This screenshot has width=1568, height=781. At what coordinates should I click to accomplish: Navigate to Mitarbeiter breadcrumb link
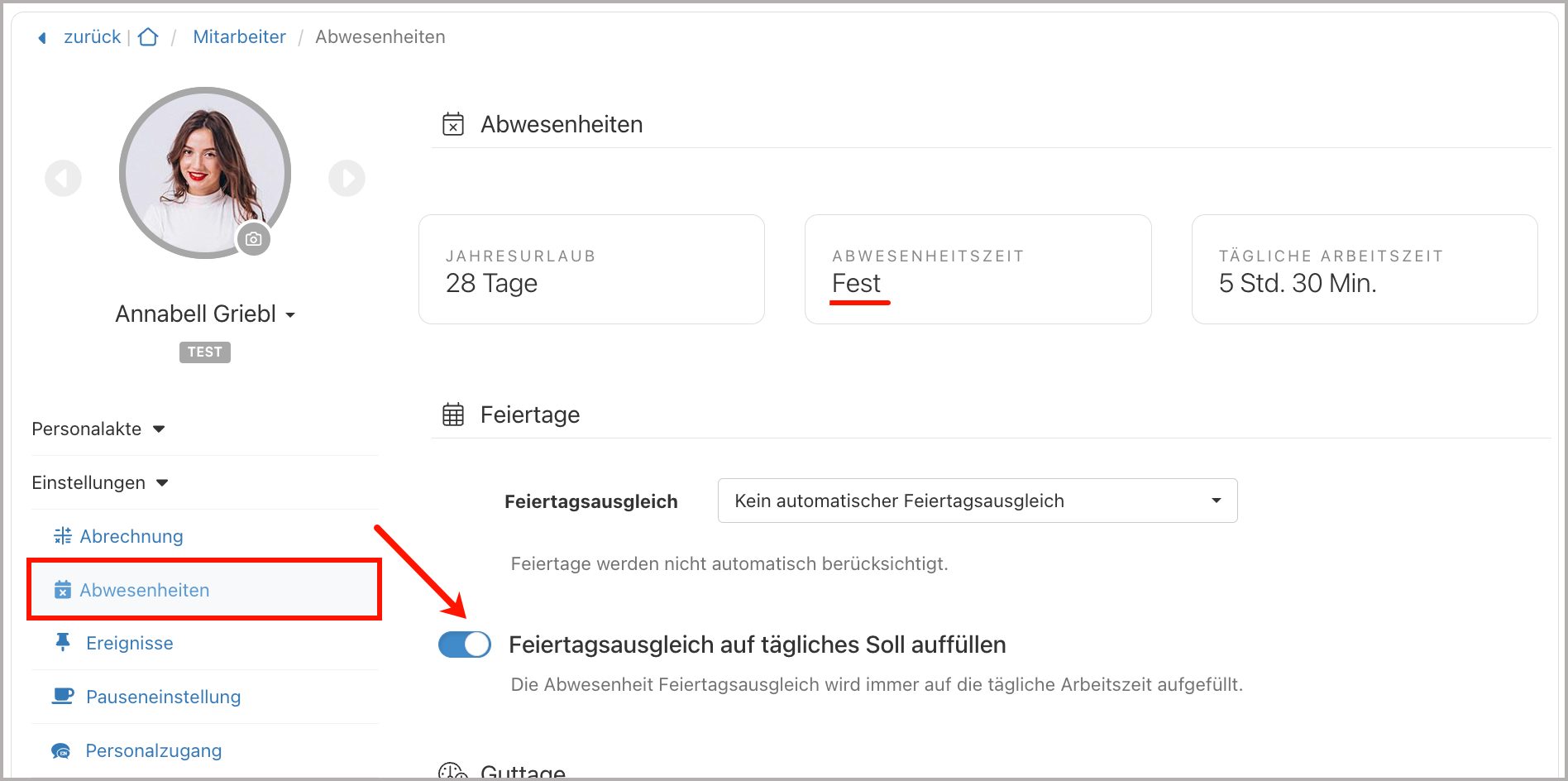click(239, 37)
